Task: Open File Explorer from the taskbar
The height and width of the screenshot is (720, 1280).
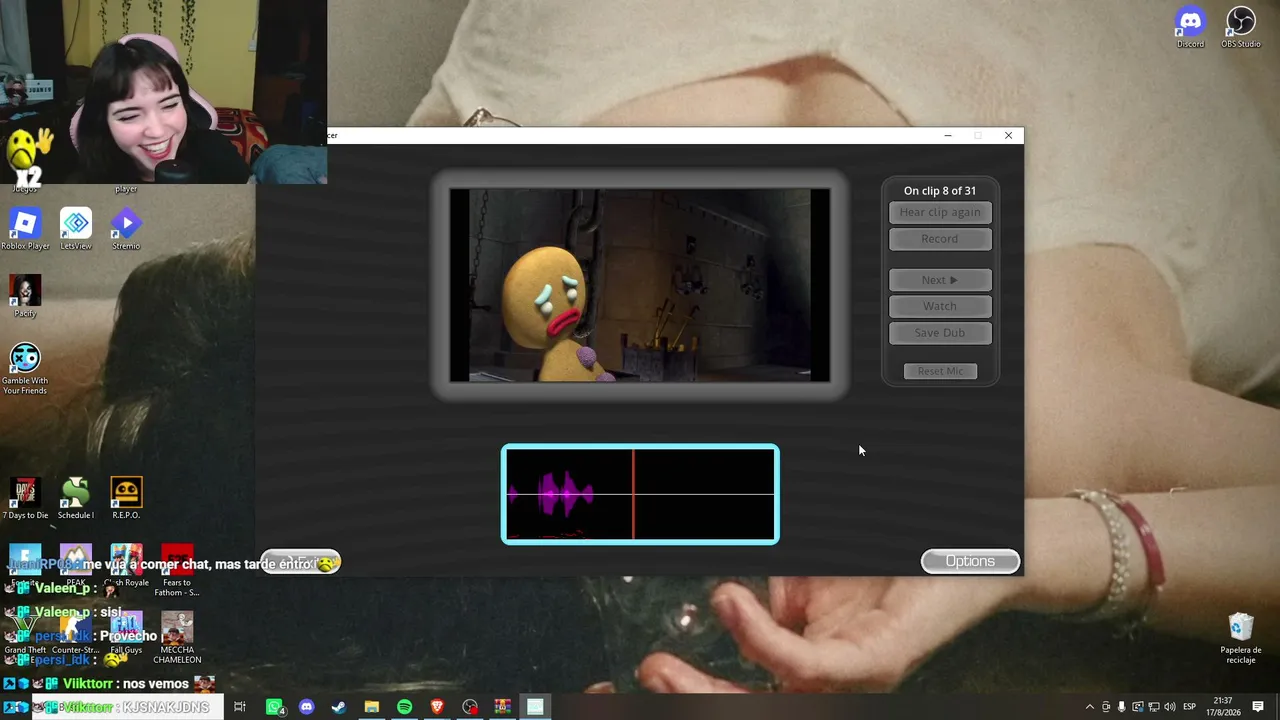Action: click(371, 707)
